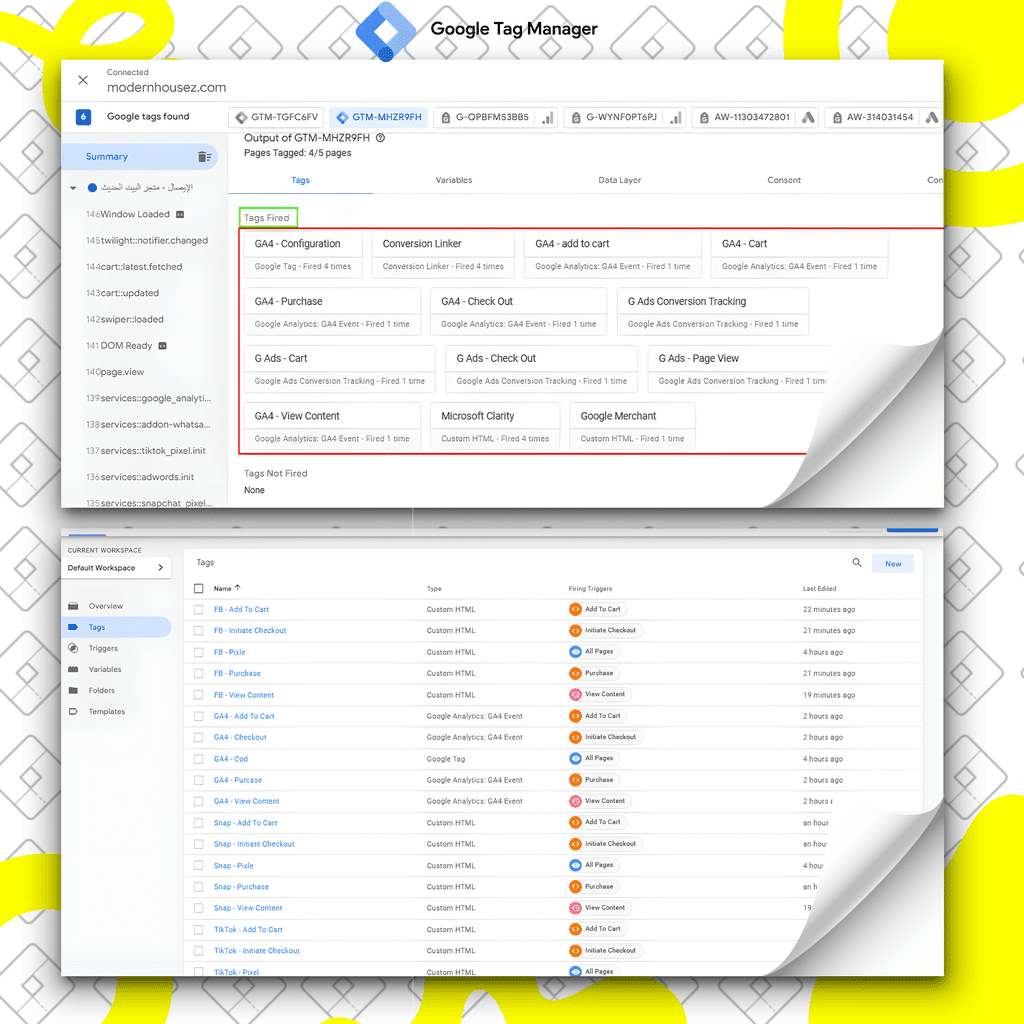Open the TikTok - Initiate Checkout tag link
Image resolution: width=1024 pixels, height=1024 pixels.
point(257,950)
